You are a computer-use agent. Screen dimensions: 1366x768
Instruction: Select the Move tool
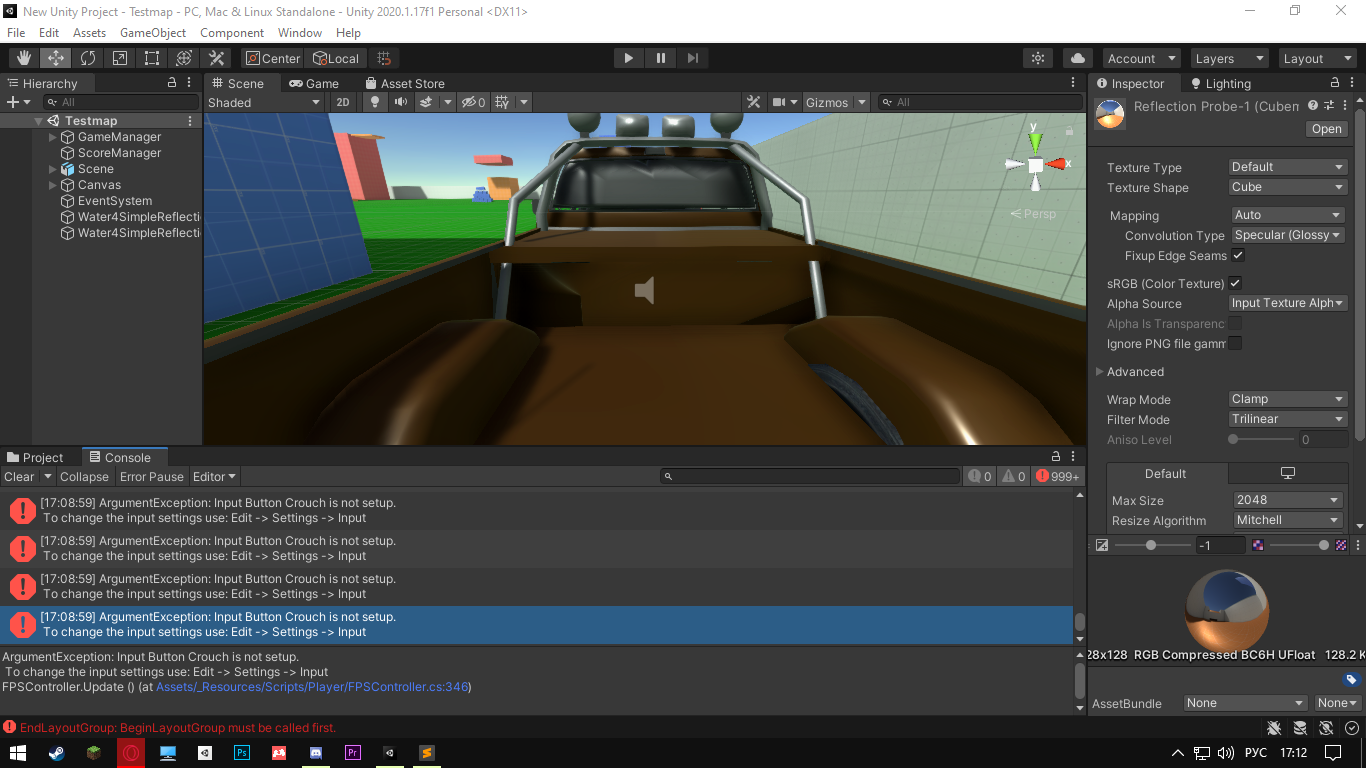(x=55, y=58)
